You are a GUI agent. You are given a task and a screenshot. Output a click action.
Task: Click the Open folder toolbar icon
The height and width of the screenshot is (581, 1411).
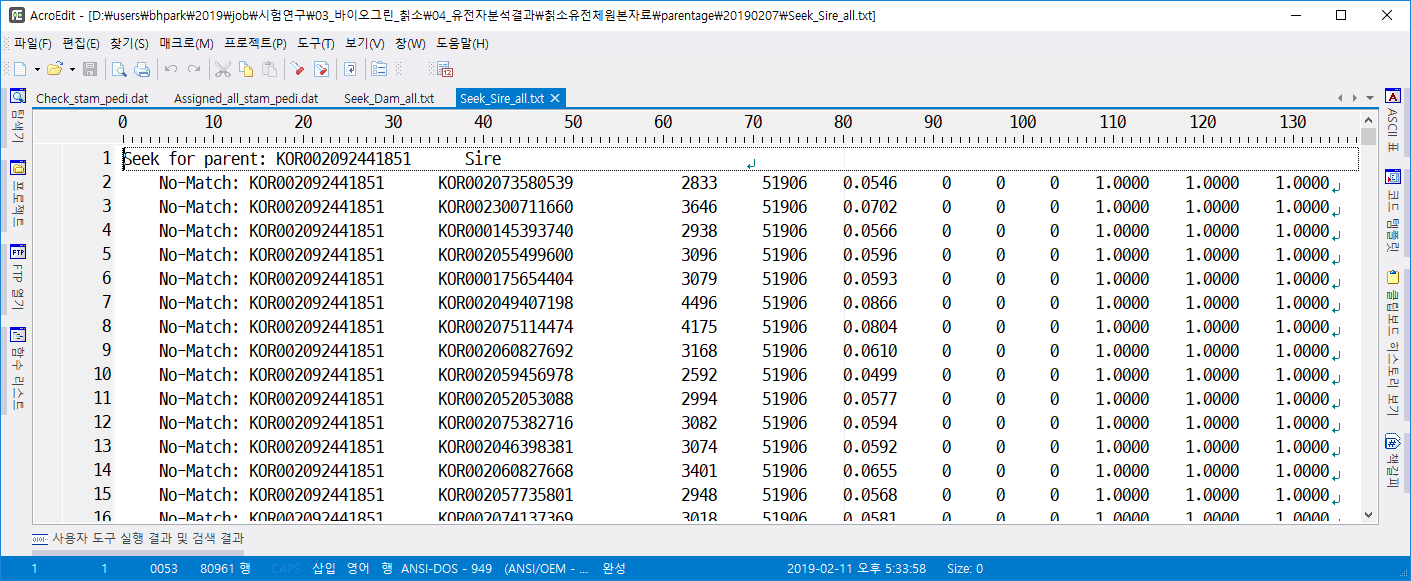point(55,69)
